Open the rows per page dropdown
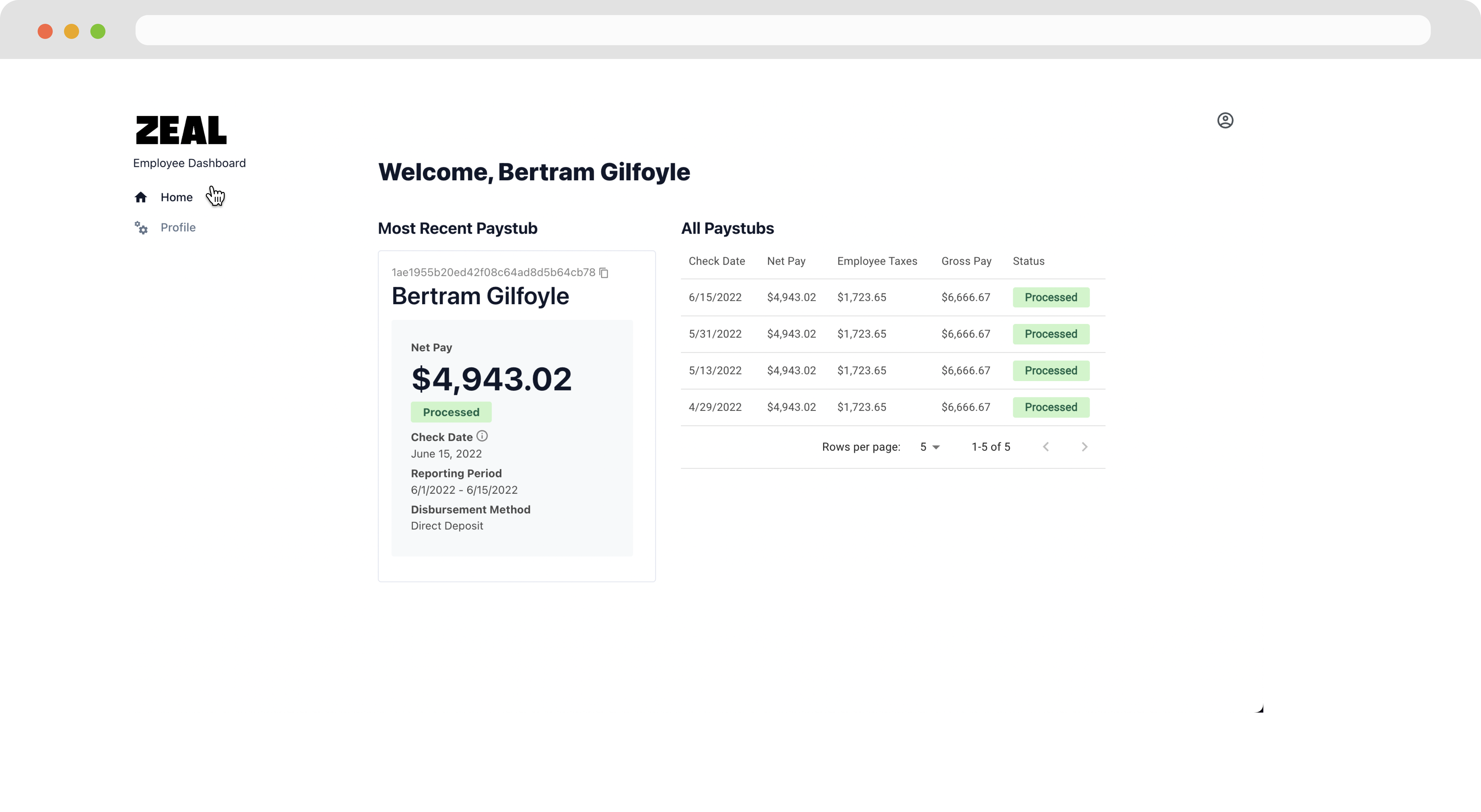The width and height of the screenshot is (1481, 812). pyautogui.click(x=929, y=447)
